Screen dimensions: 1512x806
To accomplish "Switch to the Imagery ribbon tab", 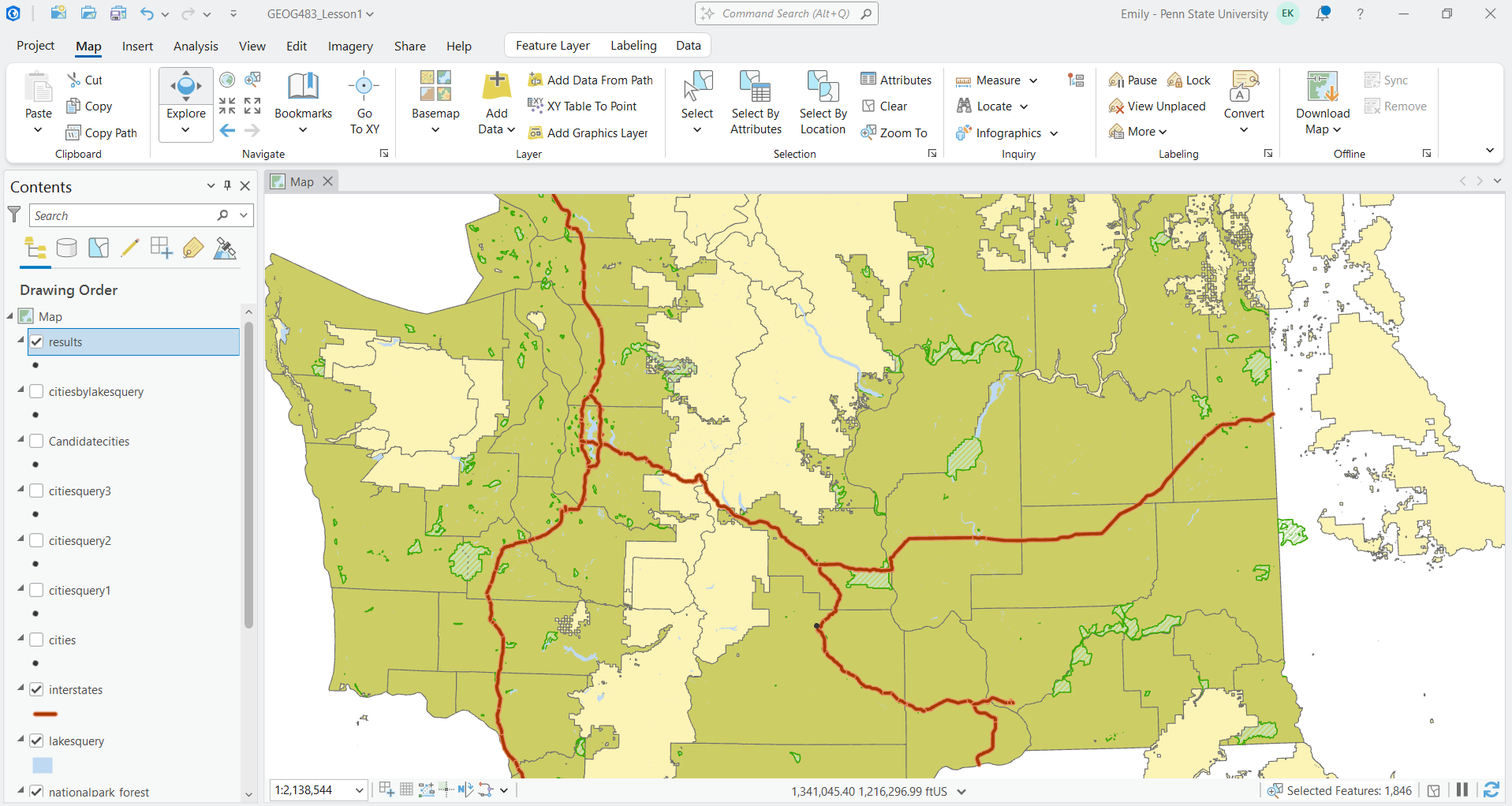I will [350, 46].
